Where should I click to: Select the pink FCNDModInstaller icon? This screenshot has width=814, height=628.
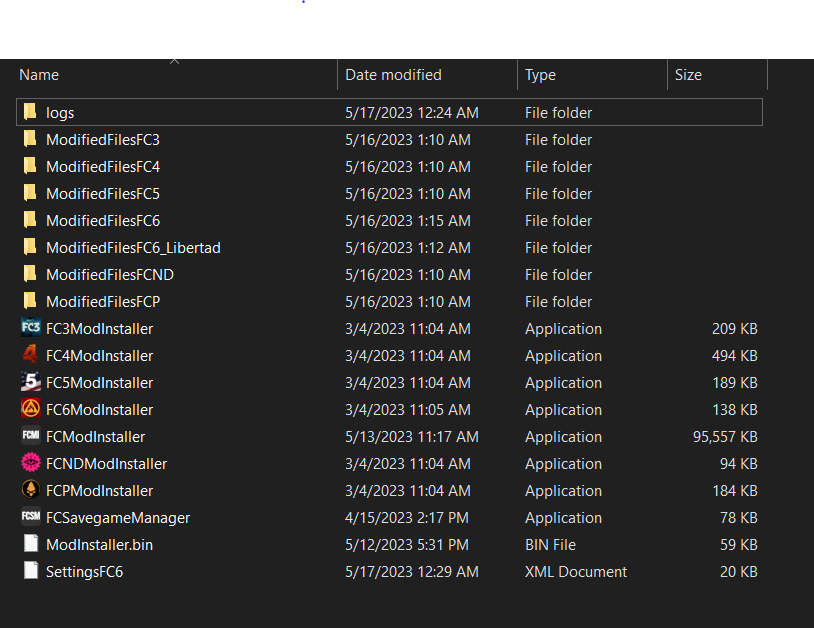[30, 463]
